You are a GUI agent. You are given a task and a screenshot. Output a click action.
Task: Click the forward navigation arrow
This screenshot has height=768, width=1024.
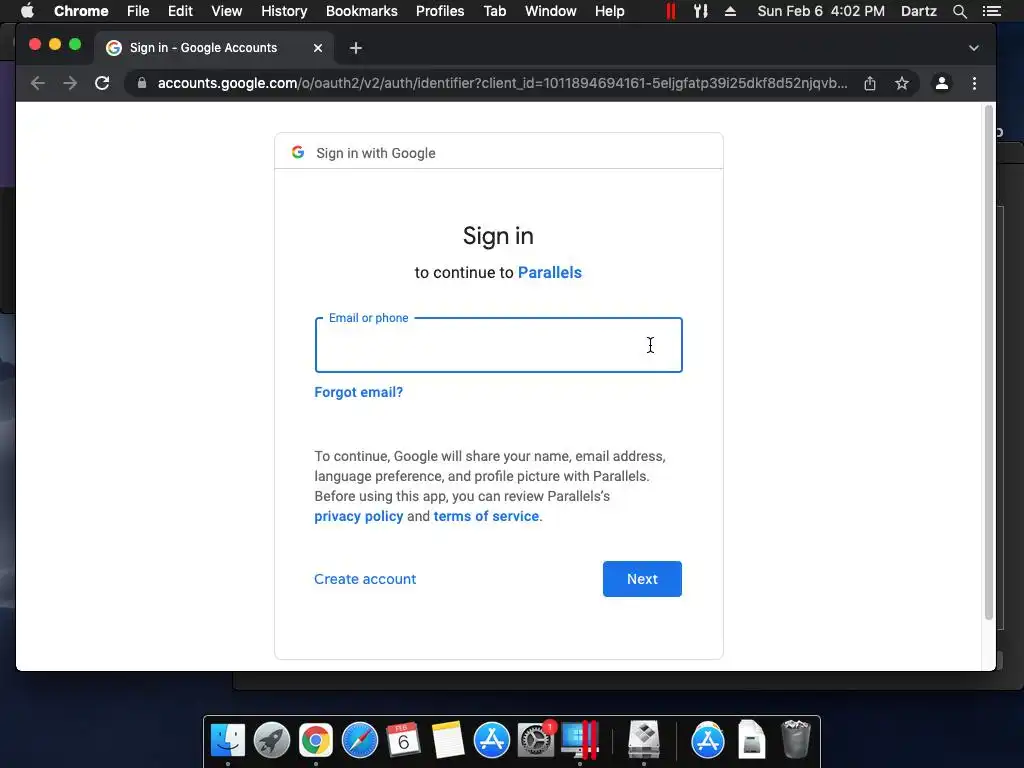[70, 83]
